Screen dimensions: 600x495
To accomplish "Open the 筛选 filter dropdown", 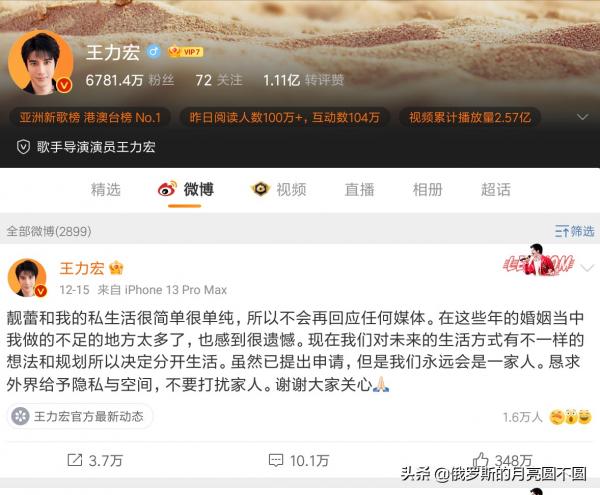I will (574, 231).
